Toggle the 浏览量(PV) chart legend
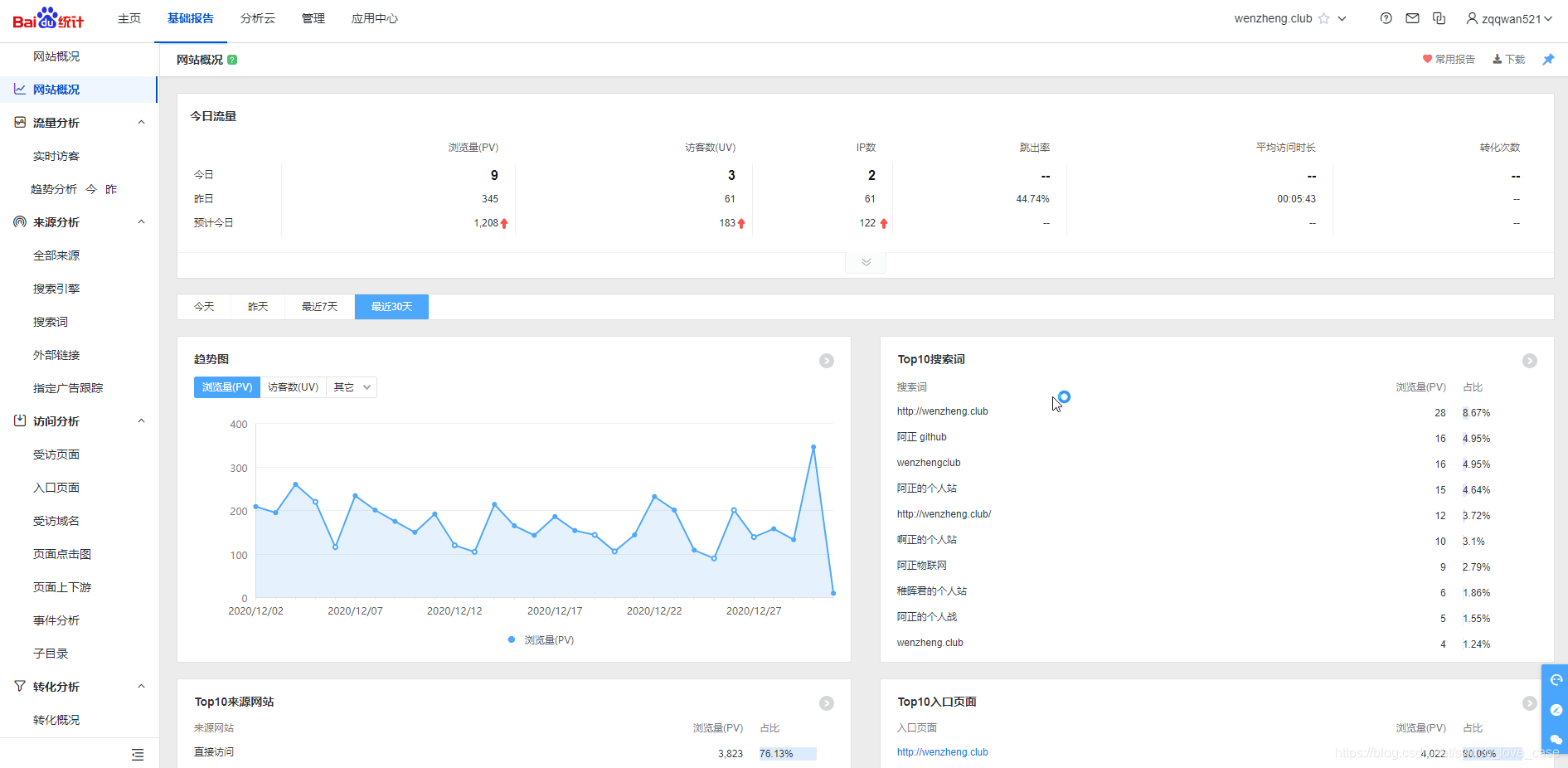 click(541, 640)
